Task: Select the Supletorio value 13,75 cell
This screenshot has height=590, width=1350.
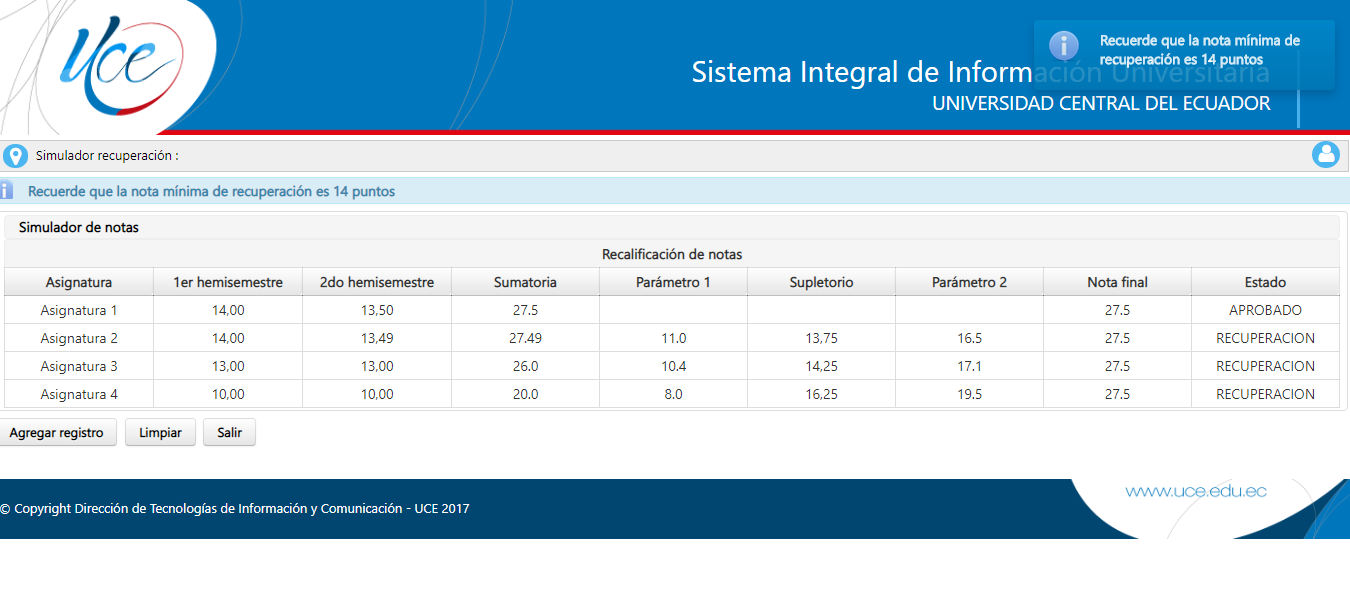Action: (x=820, y=338)
